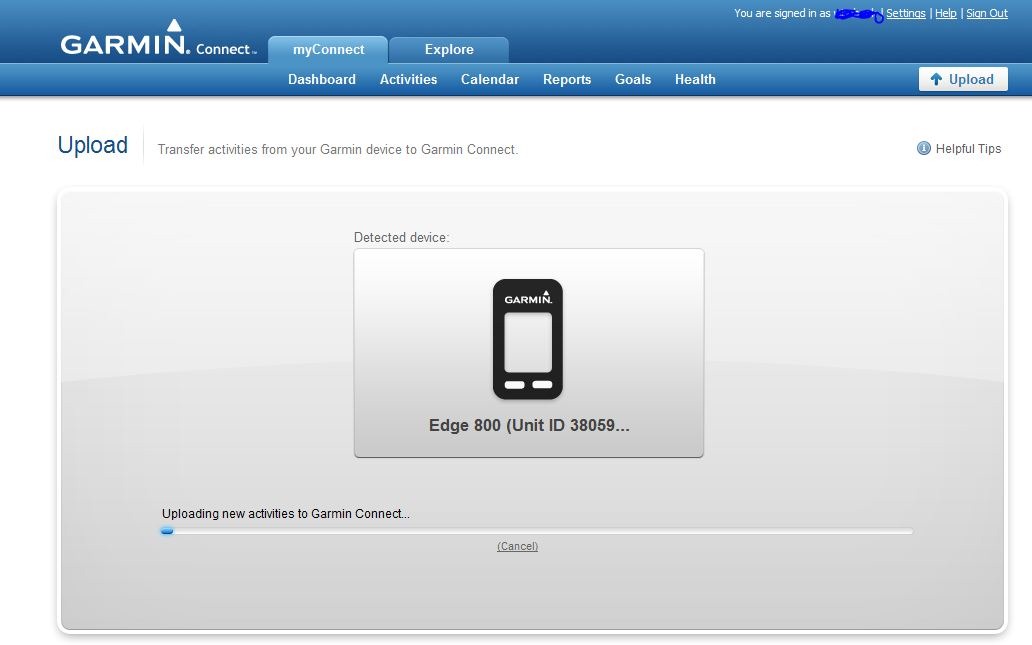Click the upload arrow icon in Upload button

tap(936, 79)
